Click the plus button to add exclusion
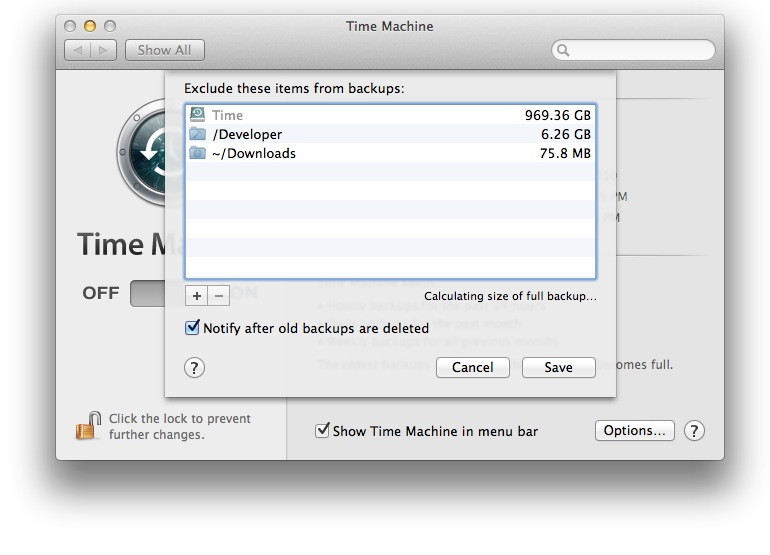The width and height of the screenshot is (770, 555). (196, 296)
